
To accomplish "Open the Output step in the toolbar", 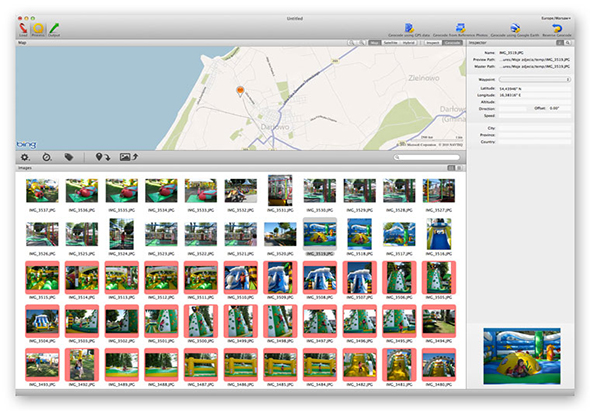I will (x=54, y=30).
